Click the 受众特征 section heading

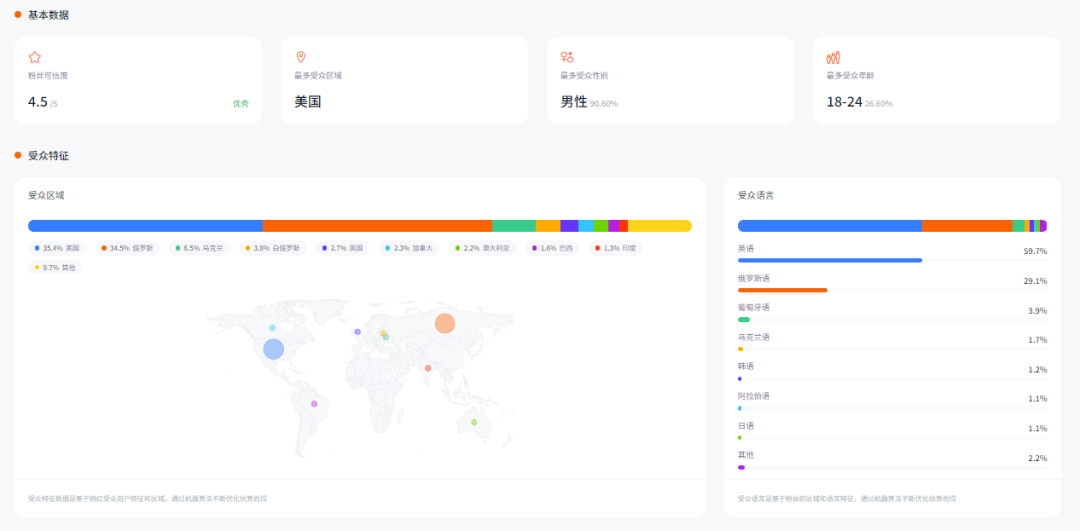[x=48, y=156]
